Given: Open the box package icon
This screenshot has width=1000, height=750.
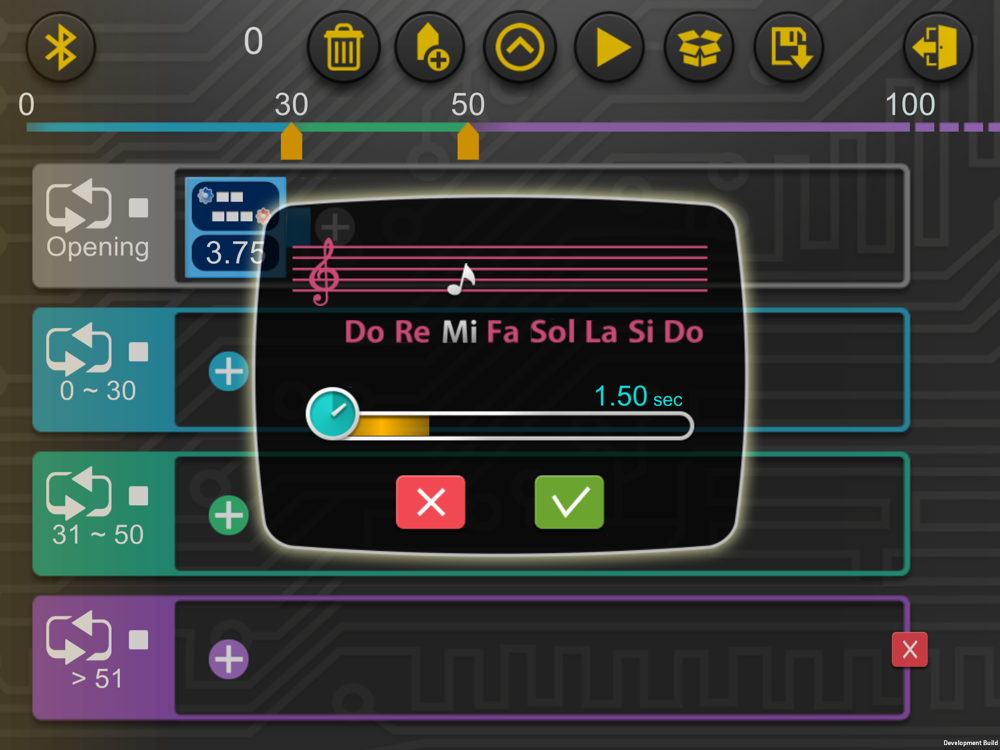Looking at the screenshot, I should pos(699,48).
